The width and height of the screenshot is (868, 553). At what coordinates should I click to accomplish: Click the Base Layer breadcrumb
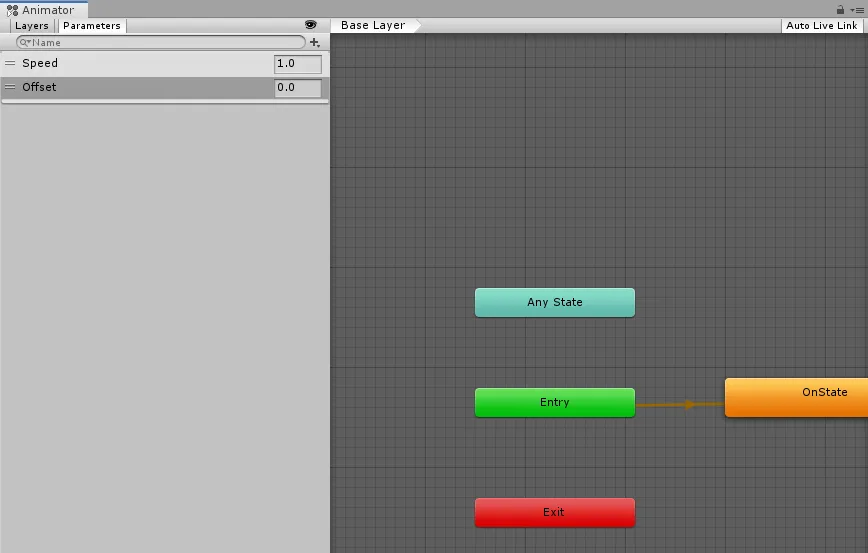pyautogui.click(x=373, y=25)
